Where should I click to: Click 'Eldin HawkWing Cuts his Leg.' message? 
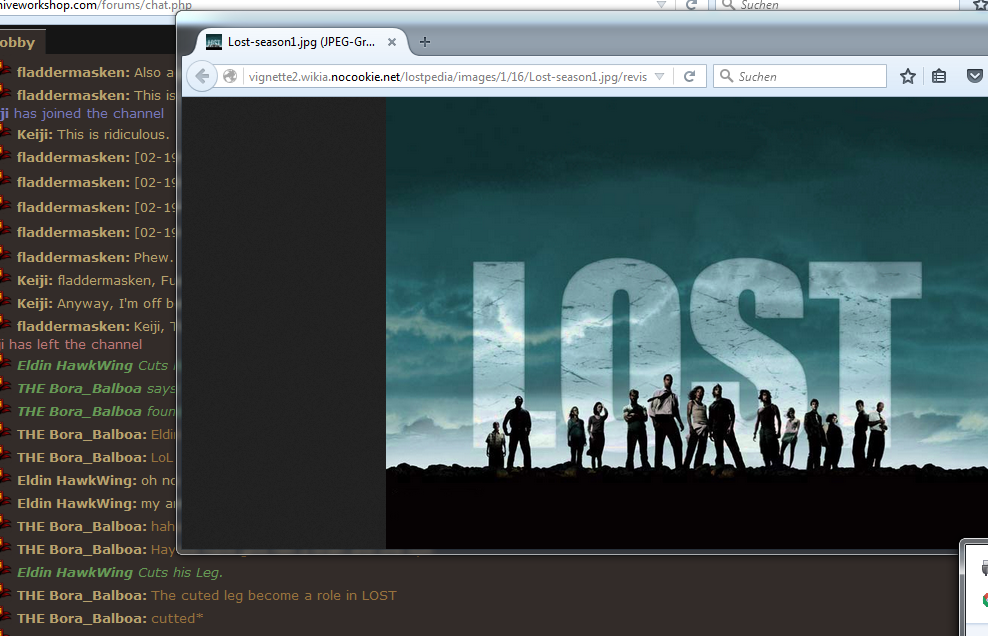pyautogui.click(x=120, y=572)
